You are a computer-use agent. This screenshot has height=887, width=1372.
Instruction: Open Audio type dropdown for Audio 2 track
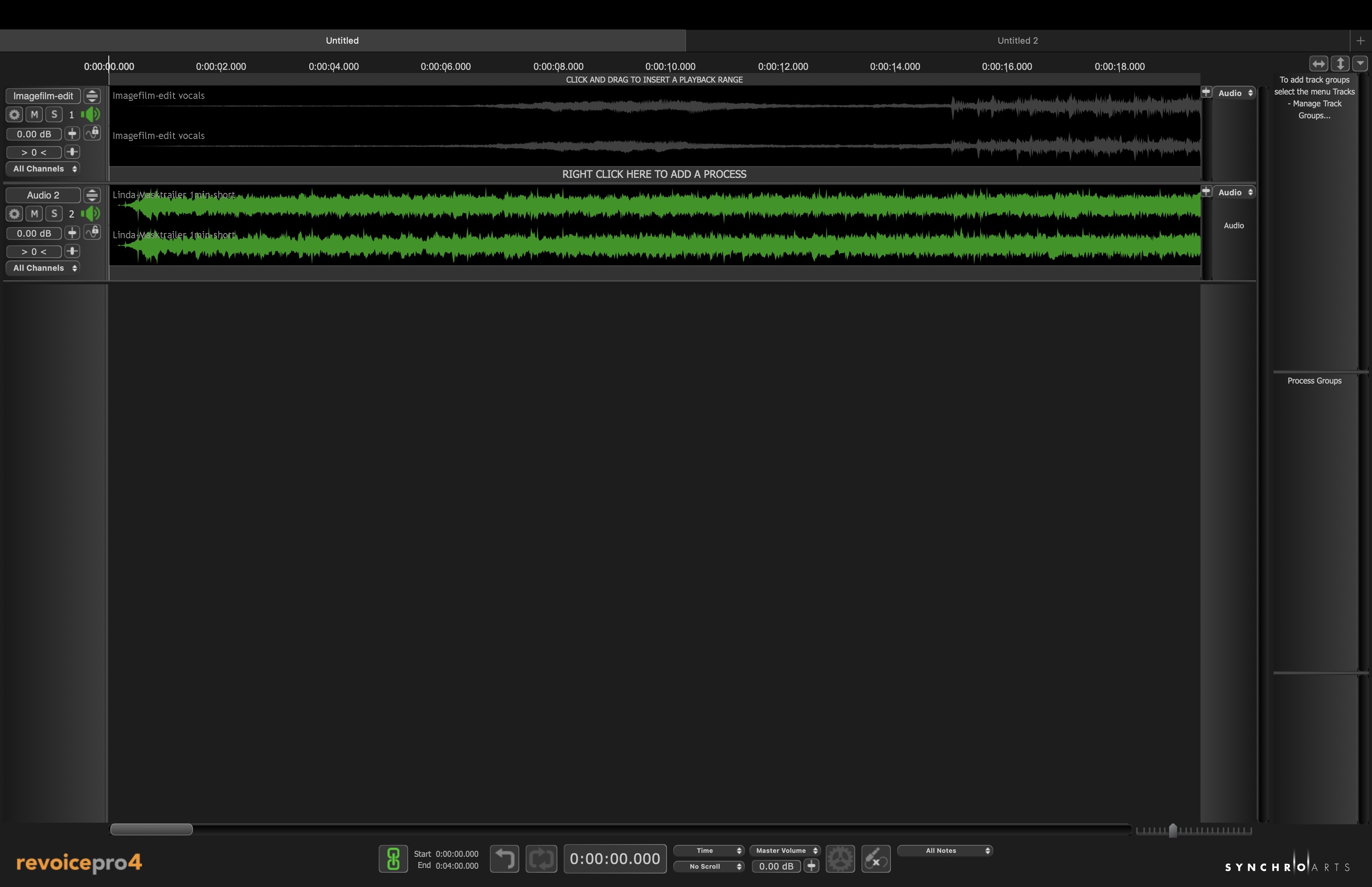1234,193
